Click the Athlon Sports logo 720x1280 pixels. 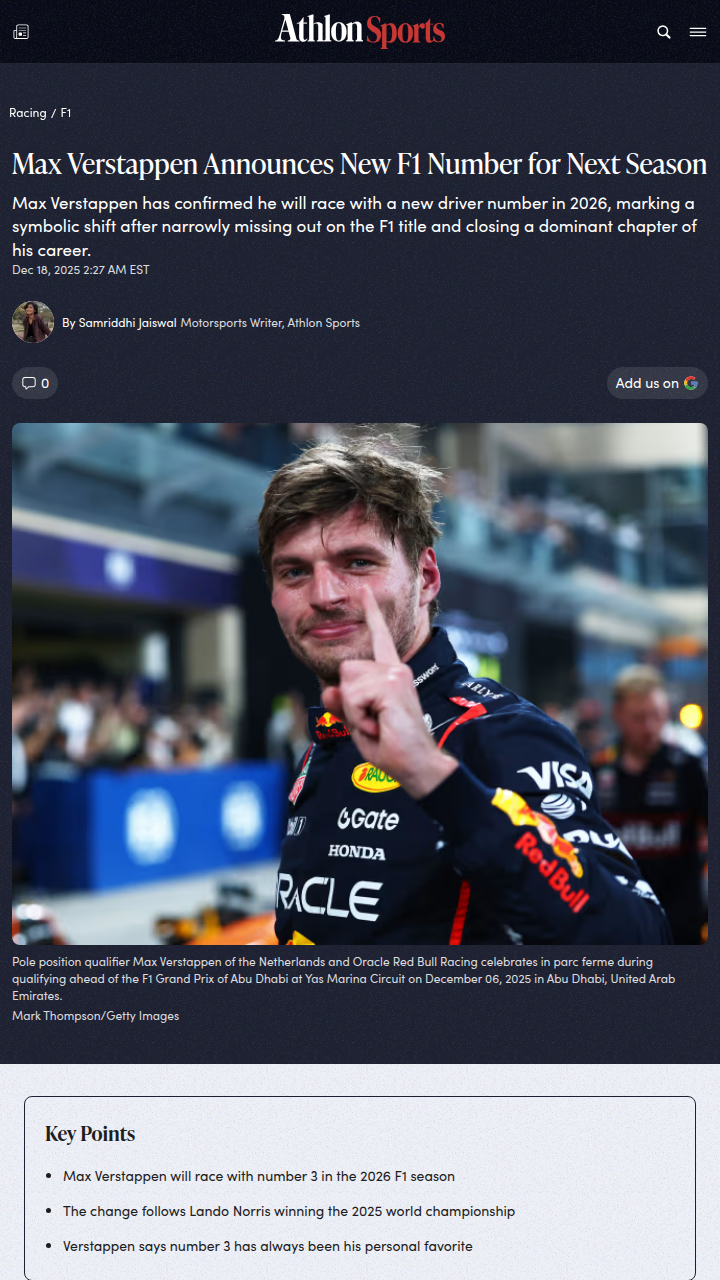click(360, 31)
